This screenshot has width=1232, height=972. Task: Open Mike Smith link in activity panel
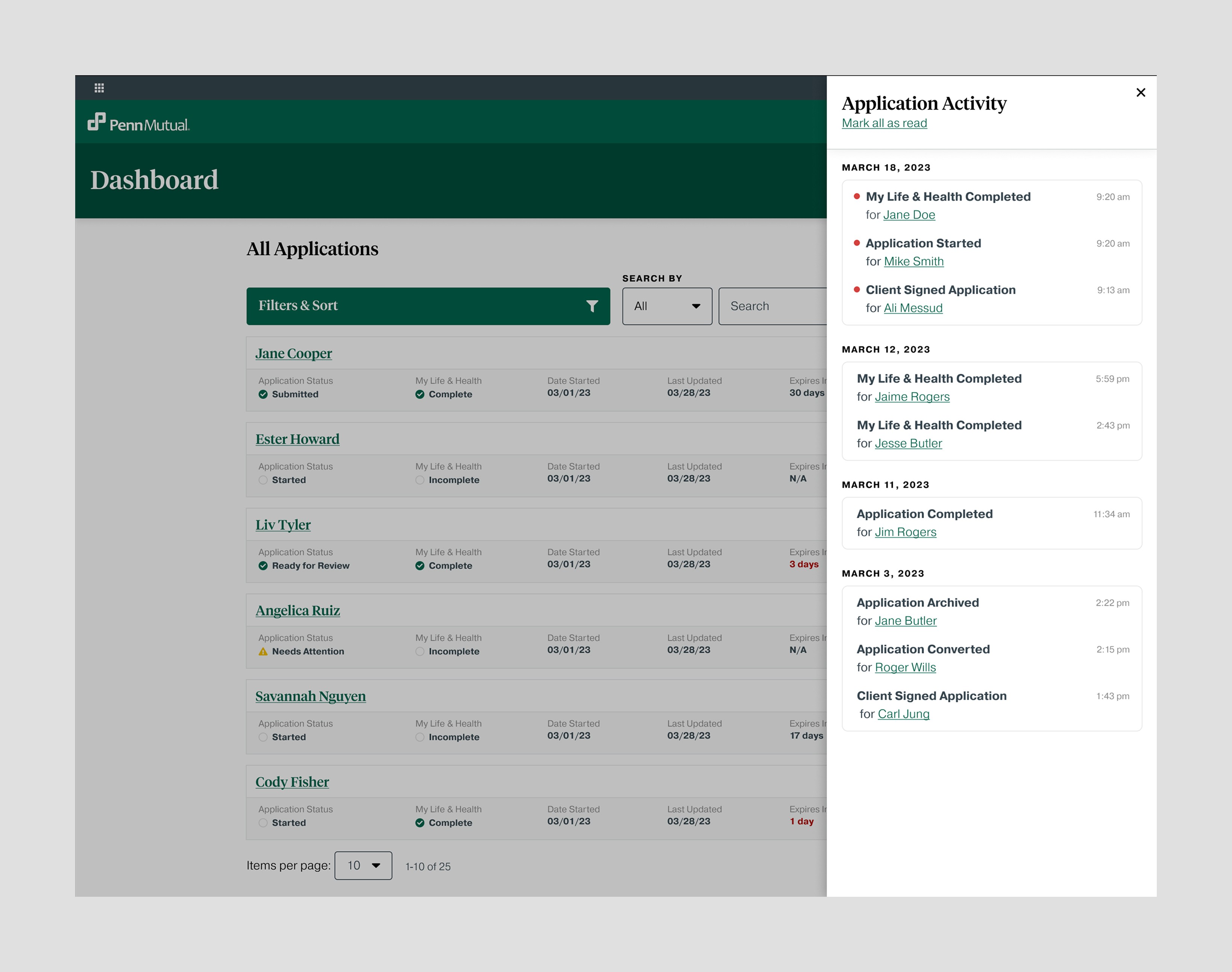tap(914, 261)
